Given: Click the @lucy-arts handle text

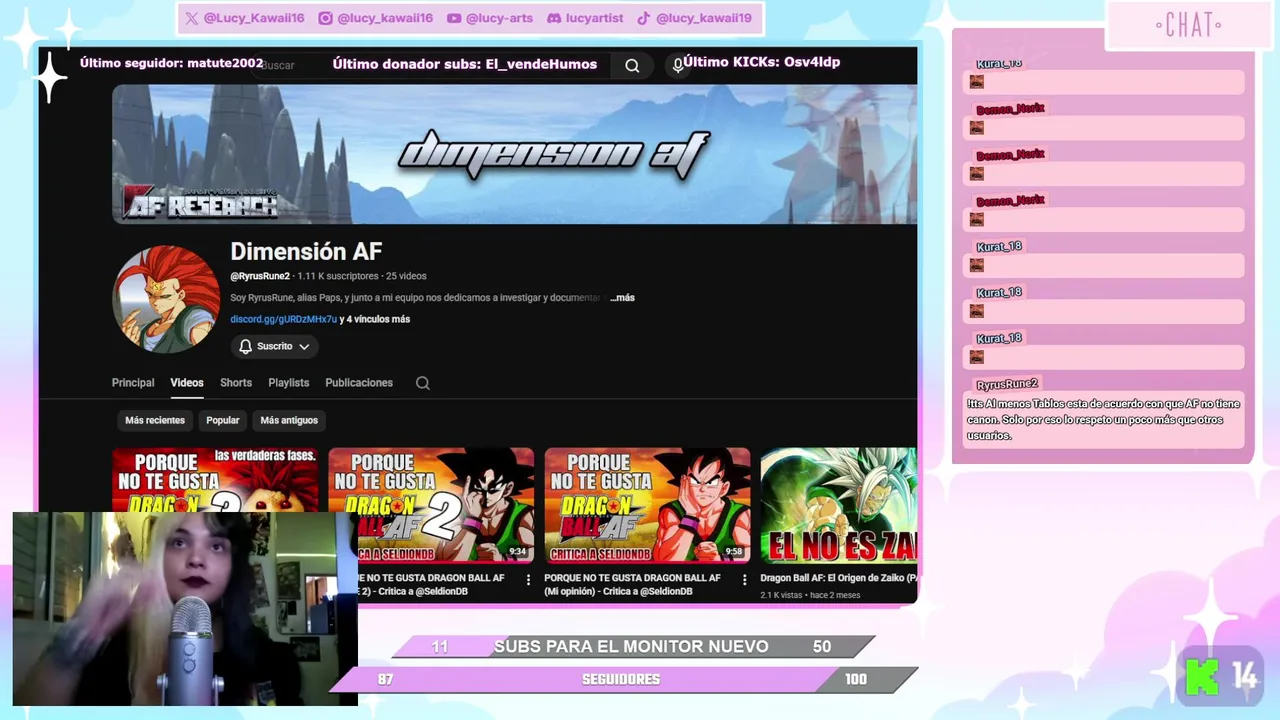Looking at the screenshot, I should 499,18.
